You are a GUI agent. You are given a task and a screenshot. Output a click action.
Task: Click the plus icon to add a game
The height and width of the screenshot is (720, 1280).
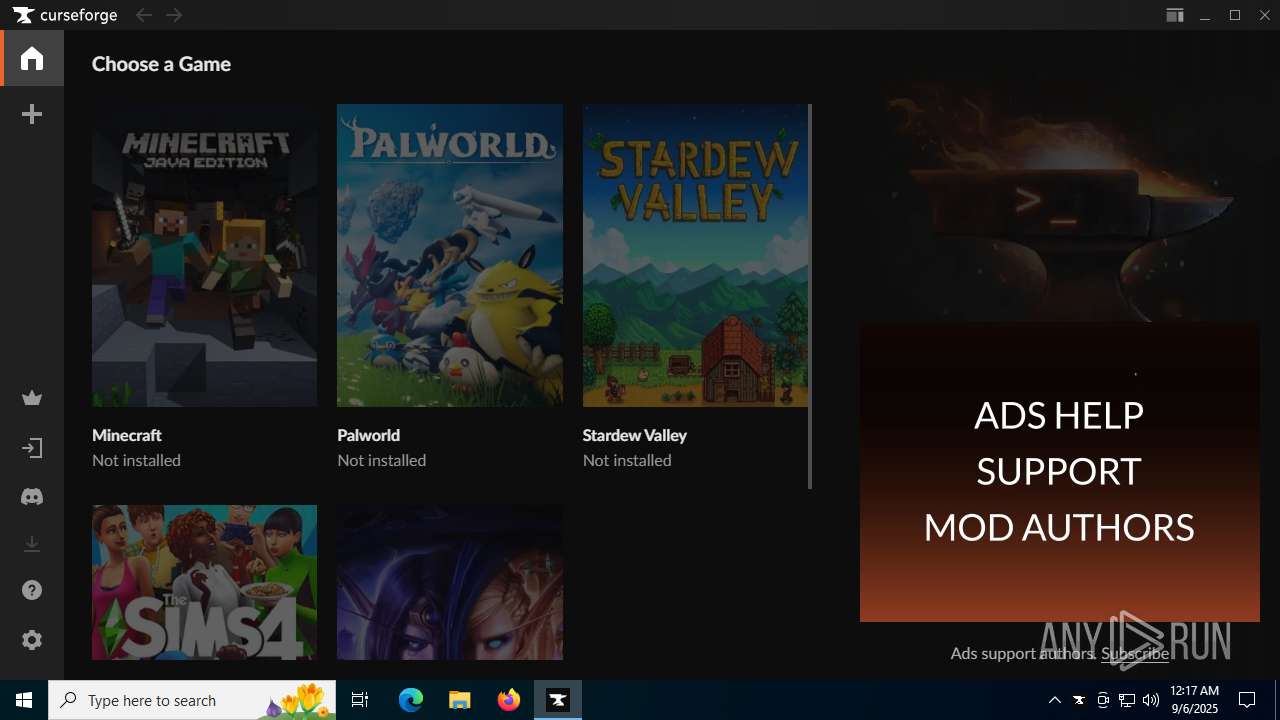32,115
